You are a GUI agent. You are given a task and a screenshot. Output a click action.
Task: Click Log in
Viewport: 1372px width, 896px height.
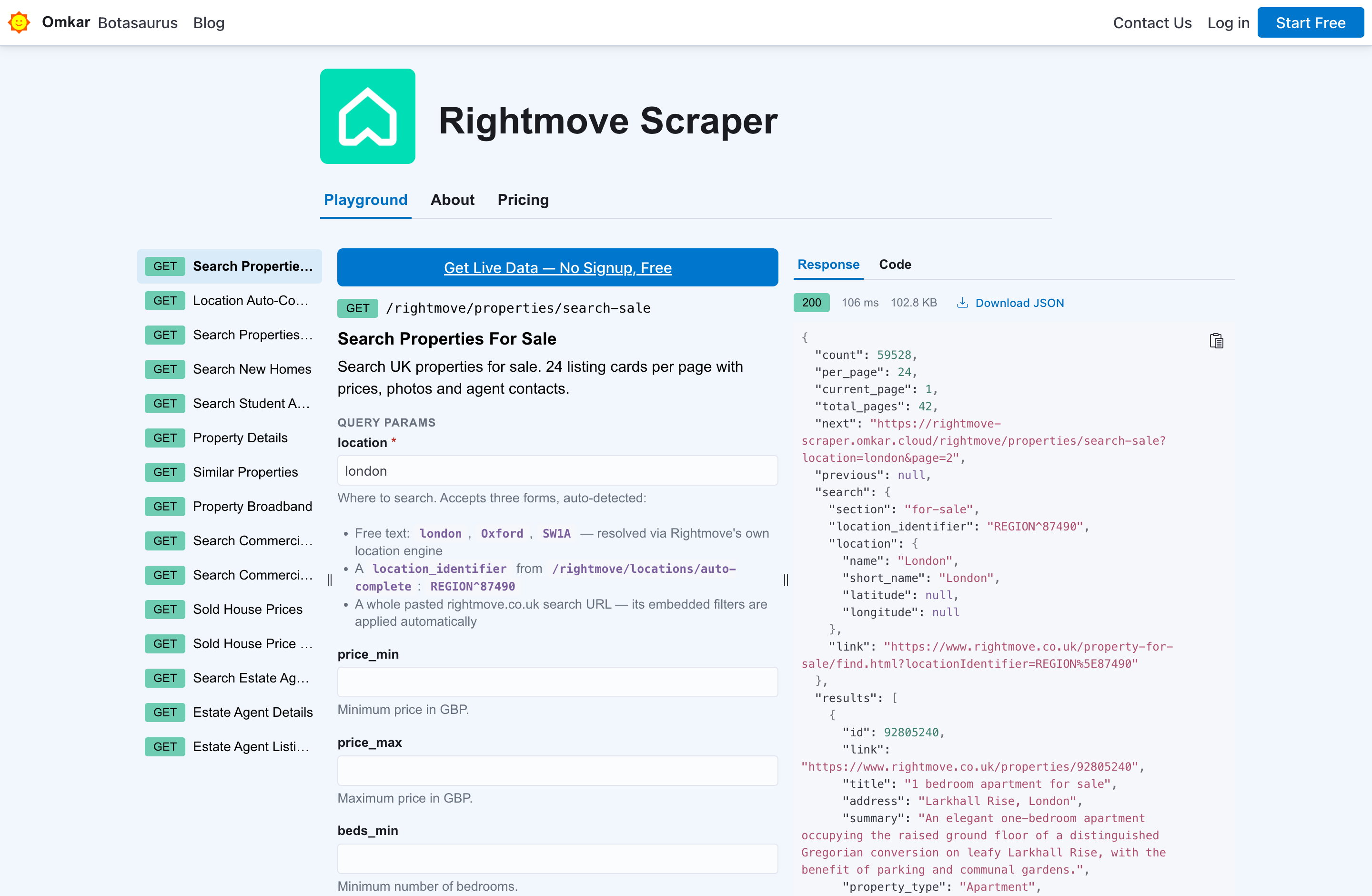(1228, 22)
